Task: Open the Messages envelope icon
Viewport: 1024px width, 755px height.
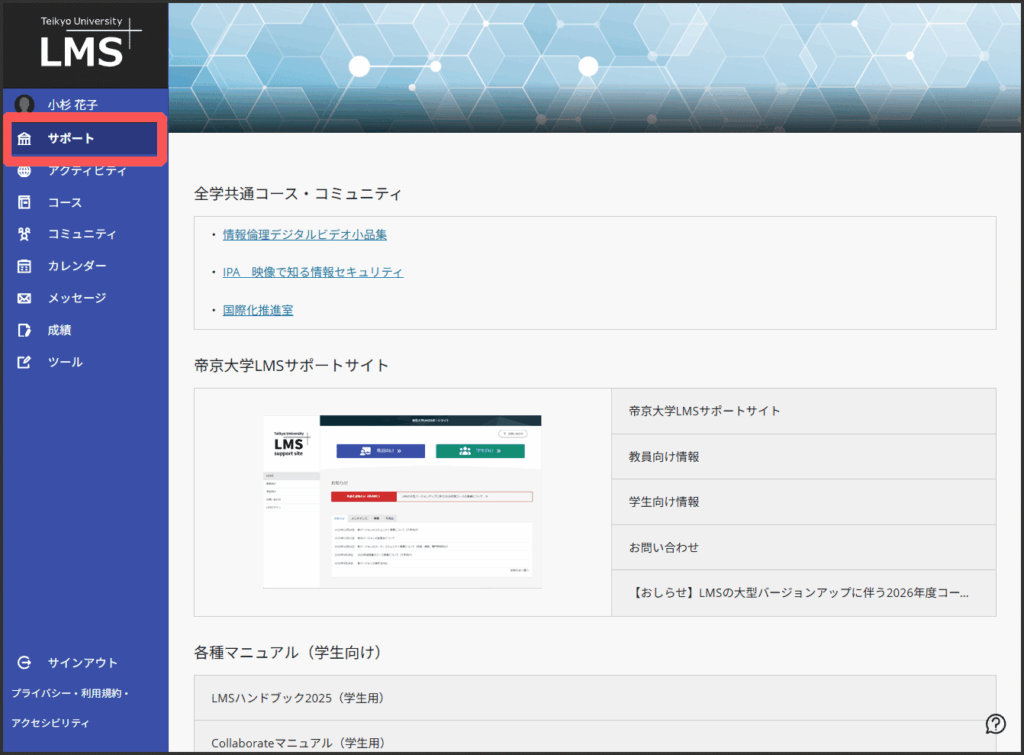Action: [x=25, y=298]
